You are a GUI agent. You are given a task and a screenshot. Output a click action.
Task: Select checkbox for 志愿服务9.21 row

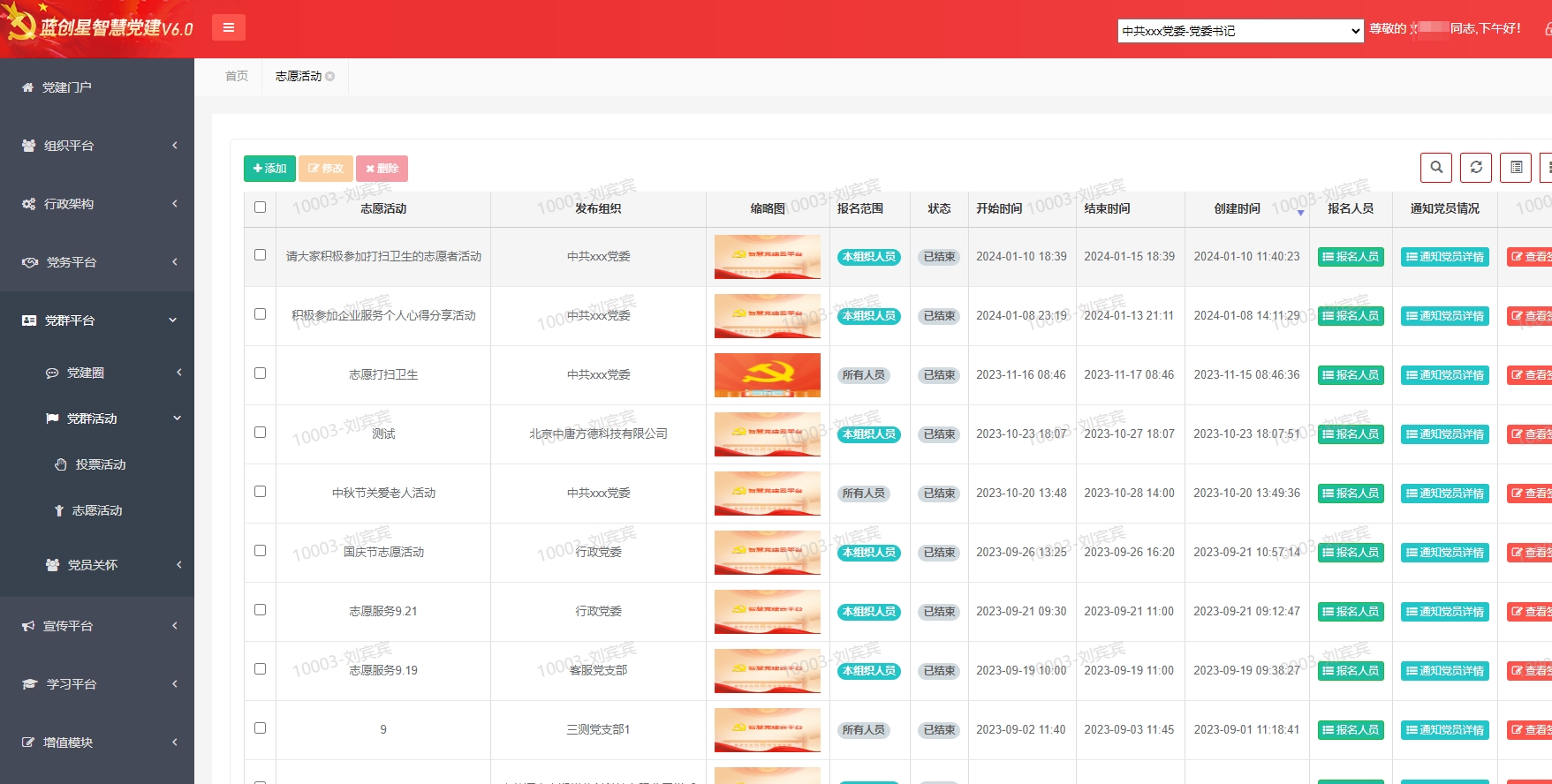tap(260, 609)
